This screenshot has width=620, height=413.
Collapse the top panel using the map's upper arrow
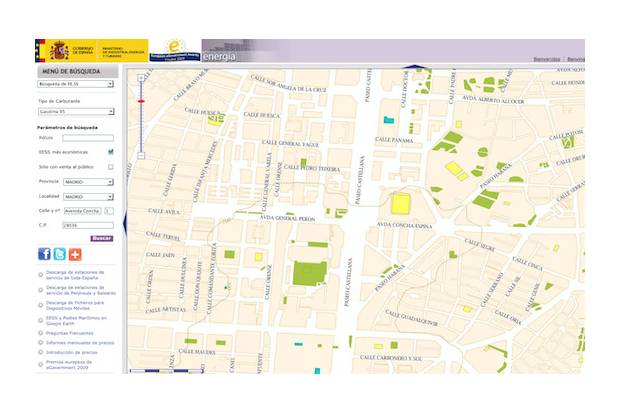tap(414, 67)
